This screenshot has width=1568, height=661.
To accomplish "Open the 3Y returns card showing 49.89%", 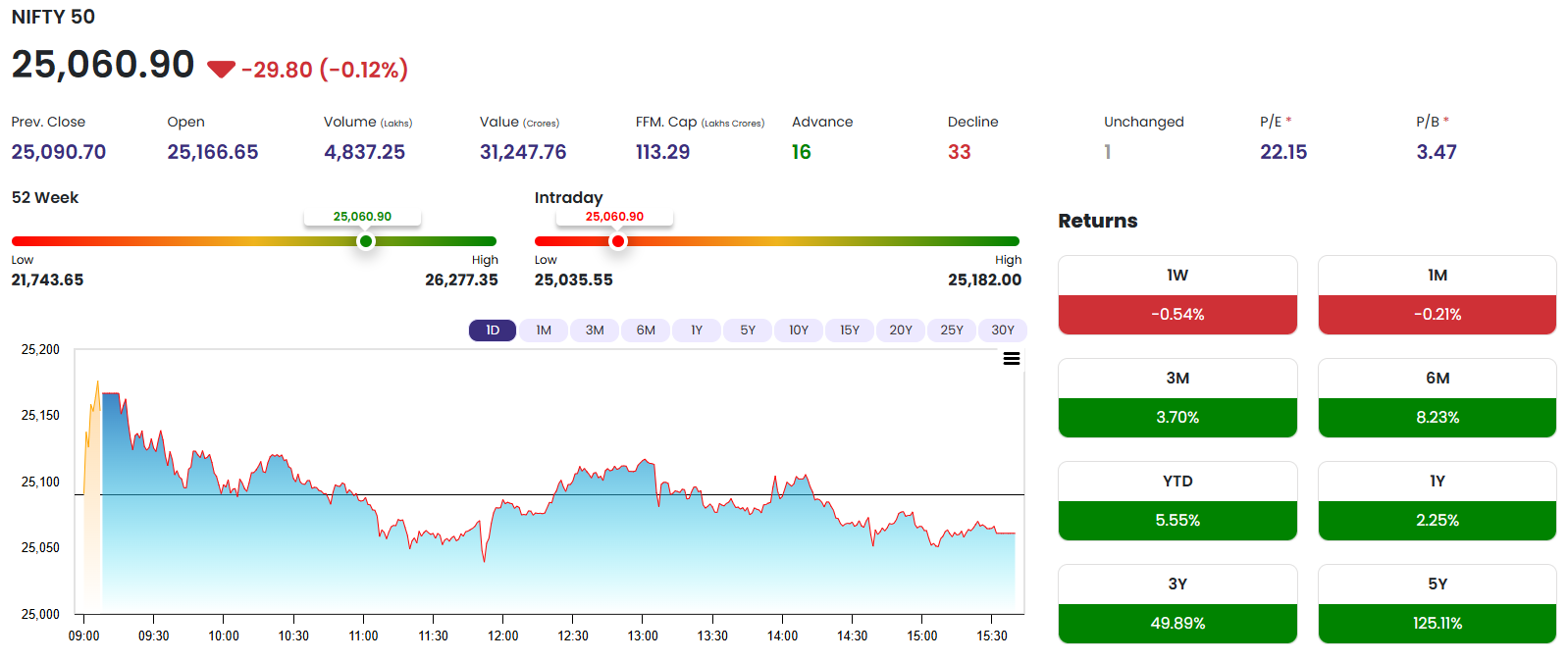I will point(1177,604).
